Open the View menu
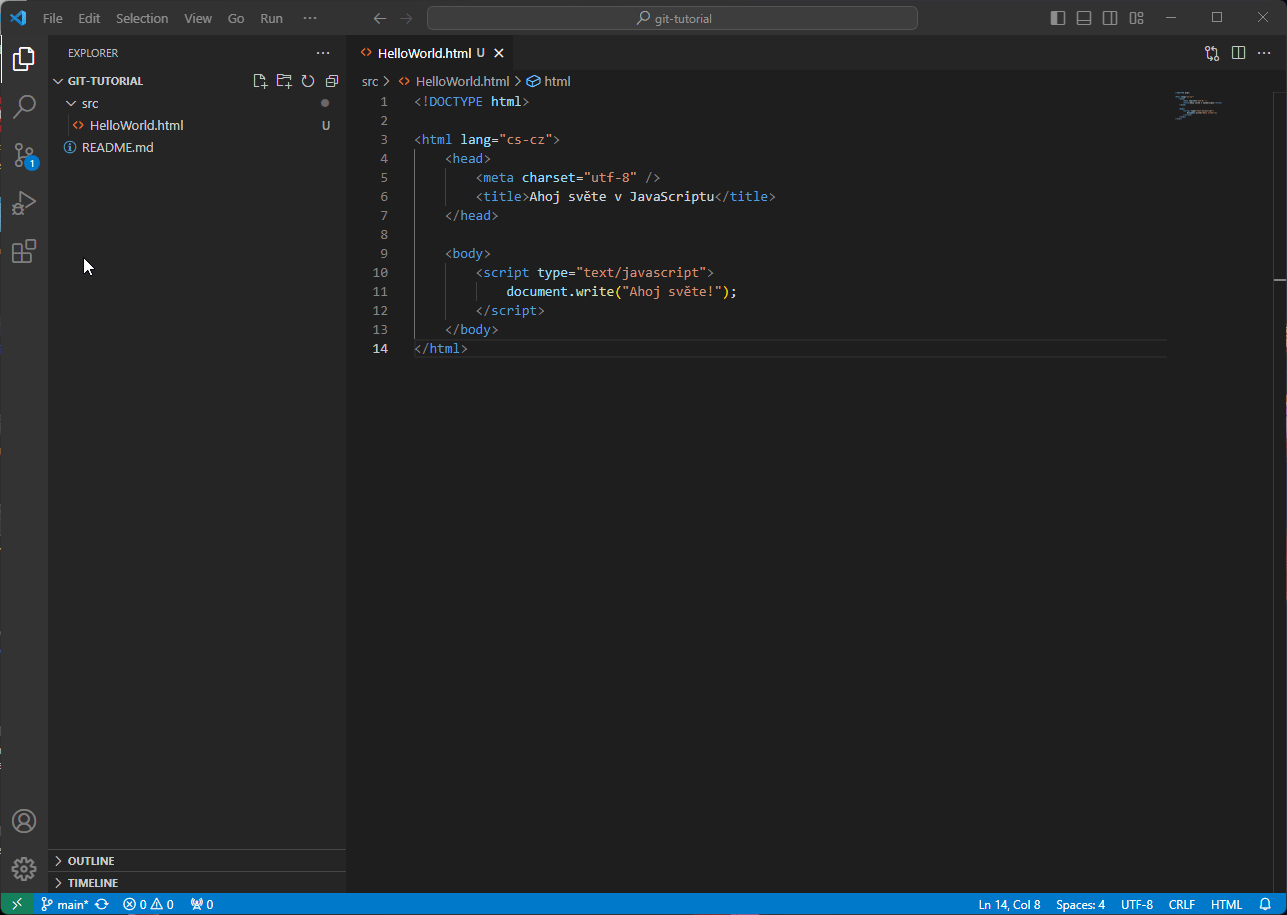1287x915 pixels. pyautogui.click(x=197, y=17)
